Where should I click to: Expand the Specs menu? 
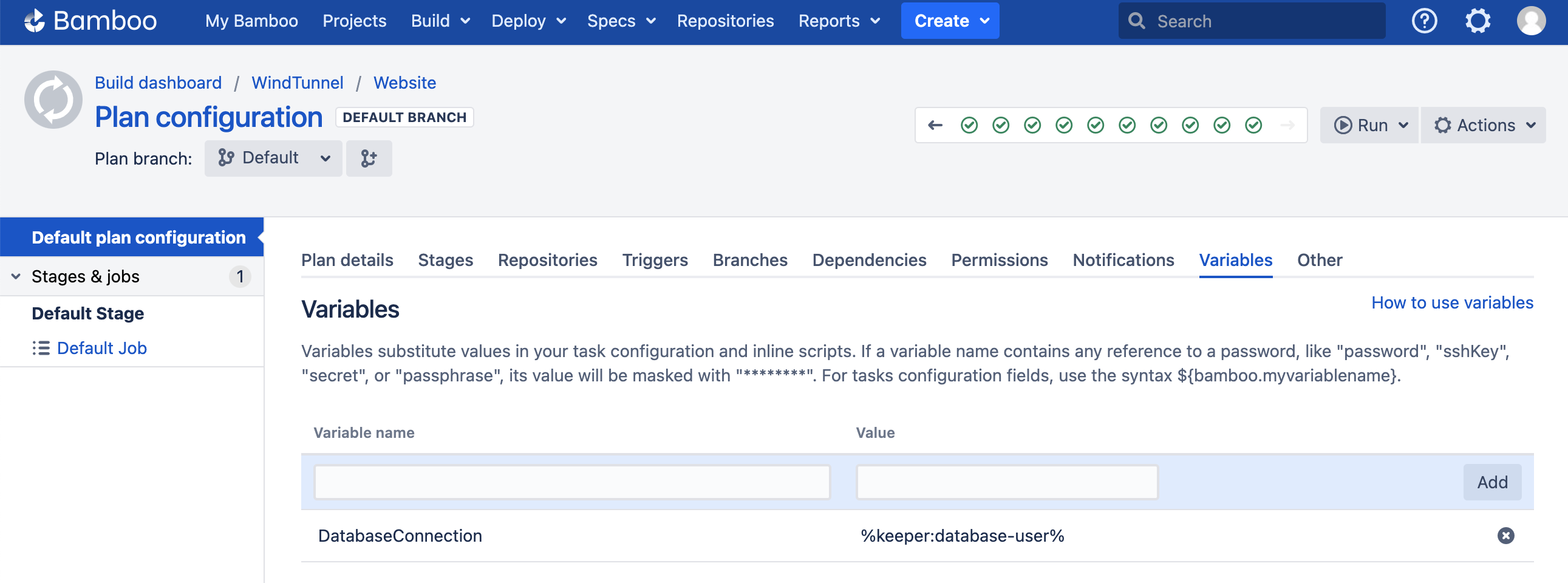[x=621, y=21]
